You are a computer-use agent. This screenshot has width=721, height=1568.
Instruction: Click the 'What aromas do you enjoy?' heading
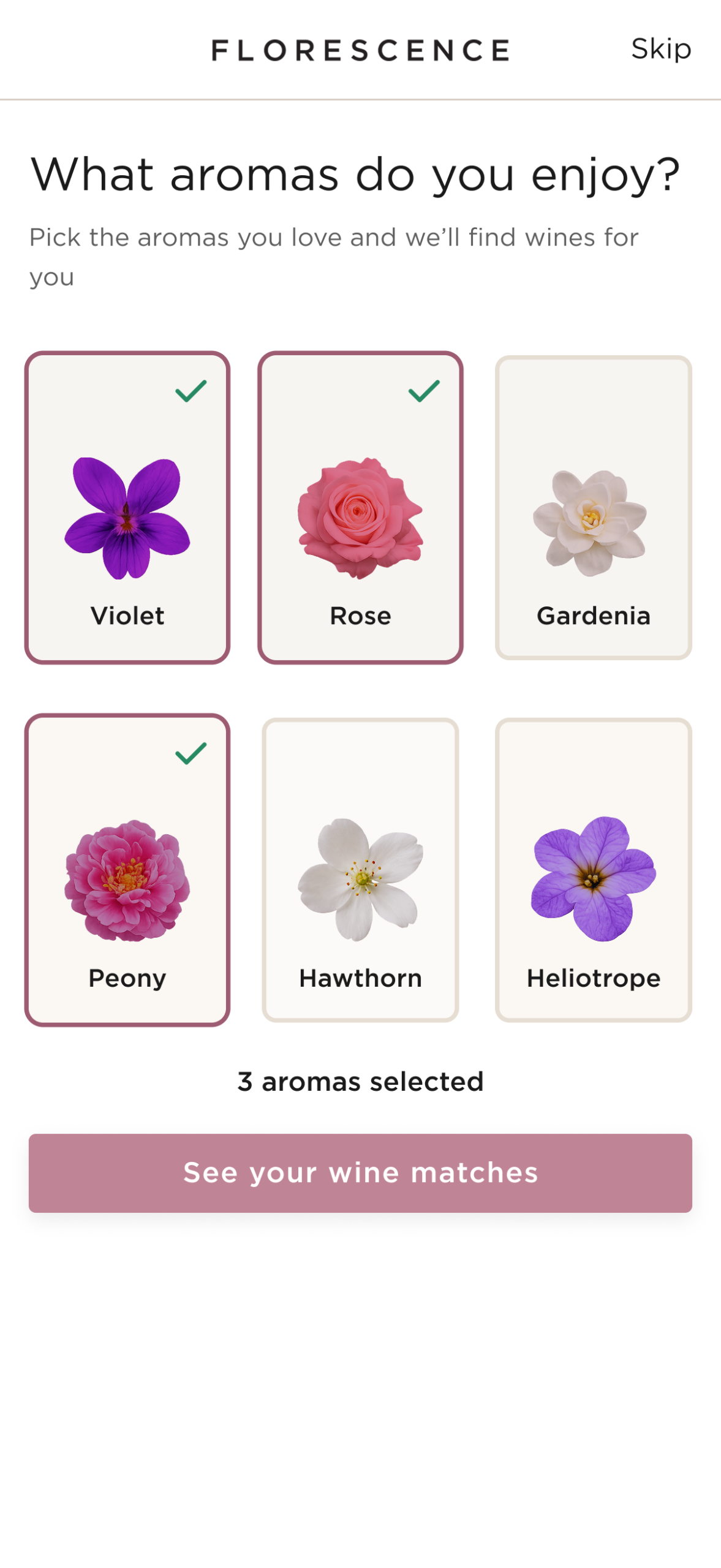point(355,175)
